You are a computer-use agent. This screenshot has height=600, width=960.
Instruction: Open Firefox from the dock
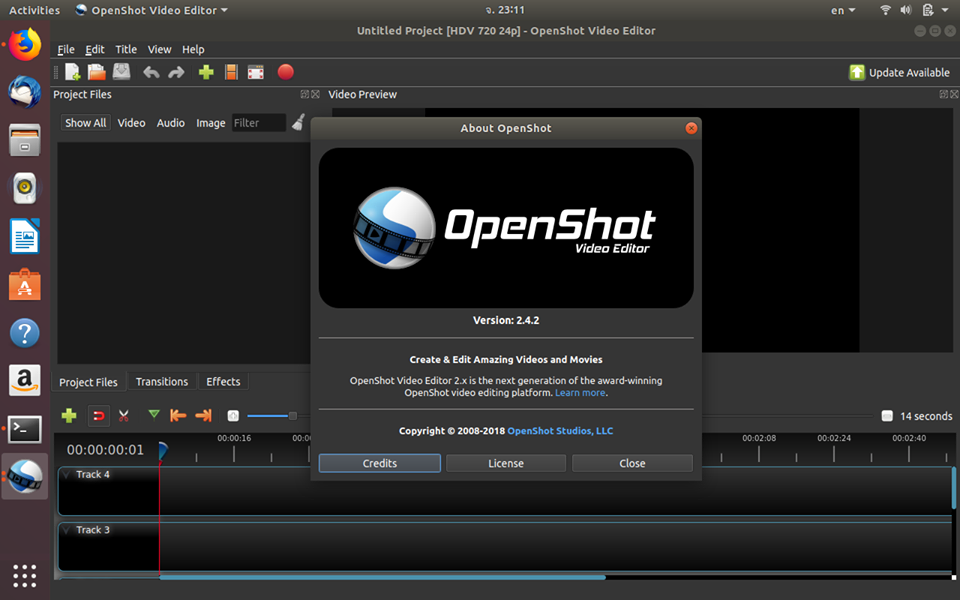24,45
